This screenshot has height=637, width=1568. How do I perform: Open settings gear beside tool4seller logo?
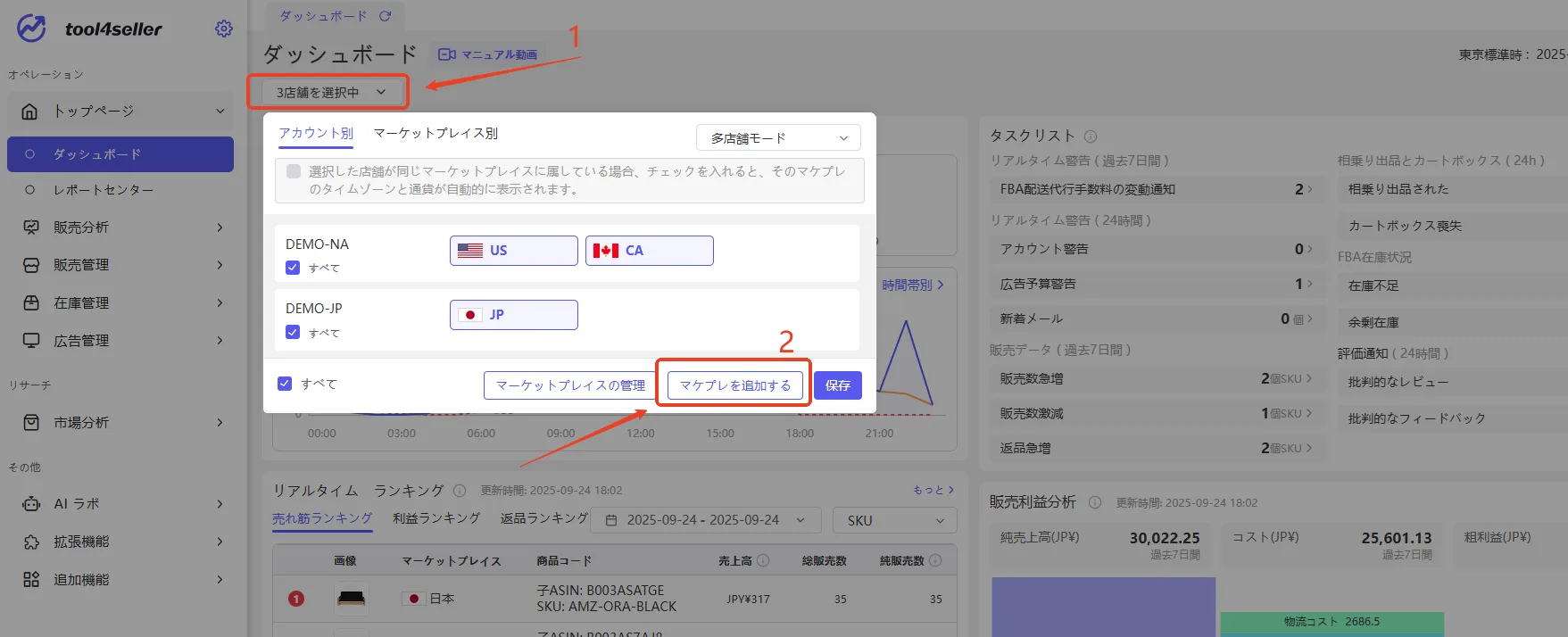[224, 29]
